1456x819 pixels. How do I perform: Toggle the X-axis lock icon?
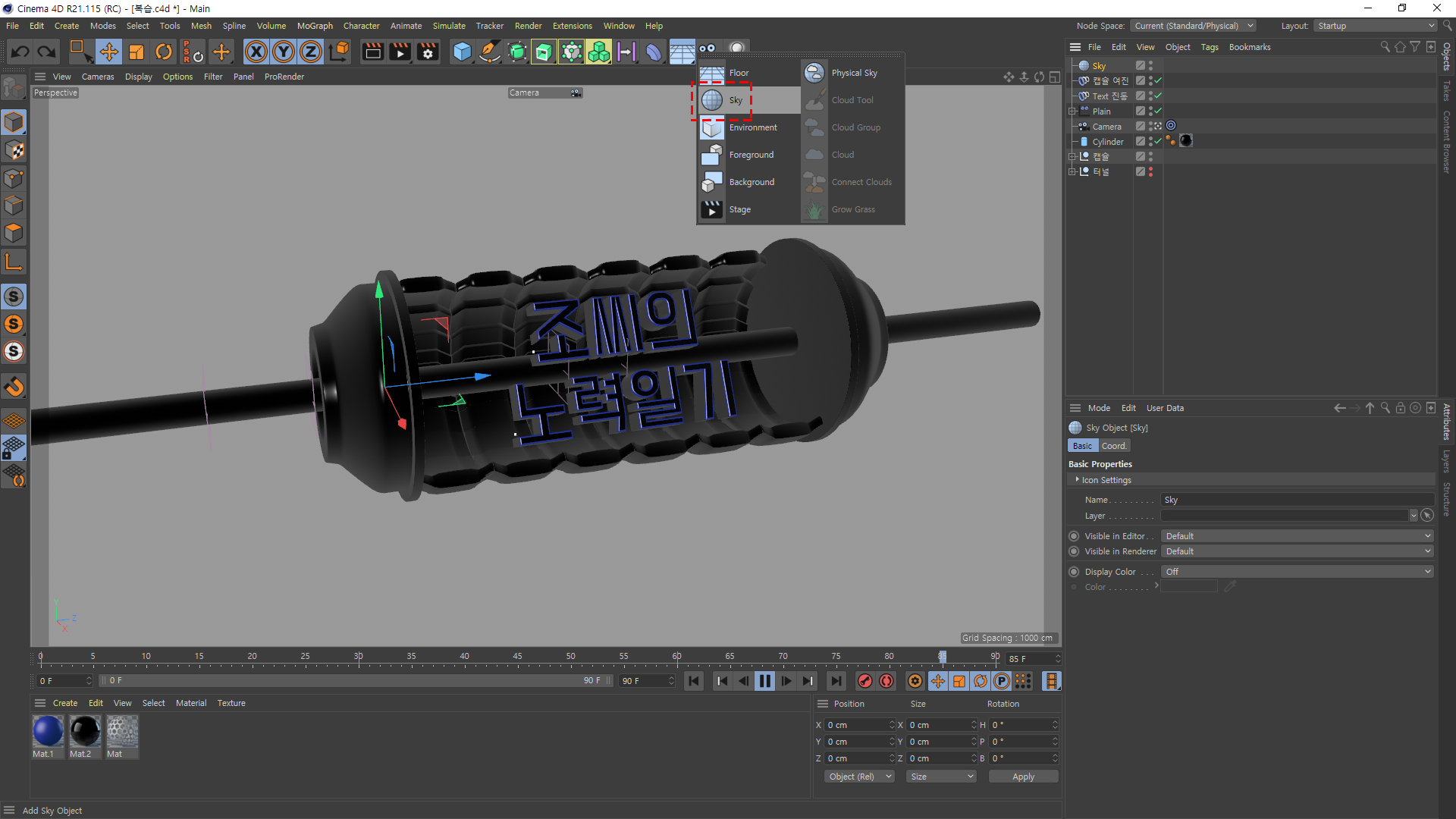coord(256,52)
